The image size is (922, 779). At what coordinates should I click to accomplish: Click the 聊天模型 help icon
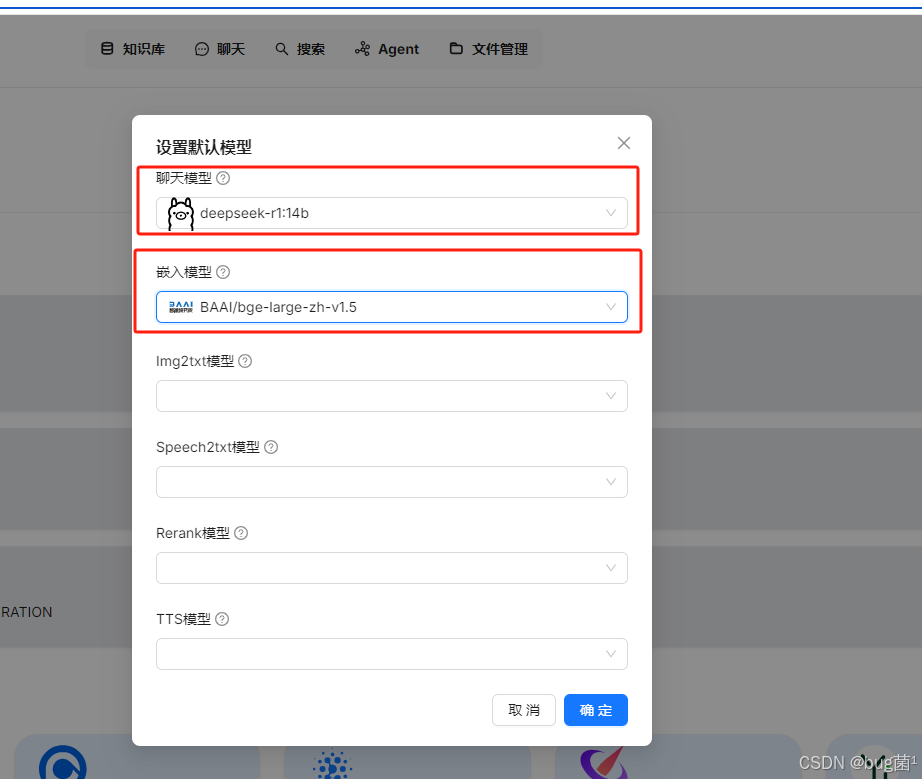click(223, 178)
